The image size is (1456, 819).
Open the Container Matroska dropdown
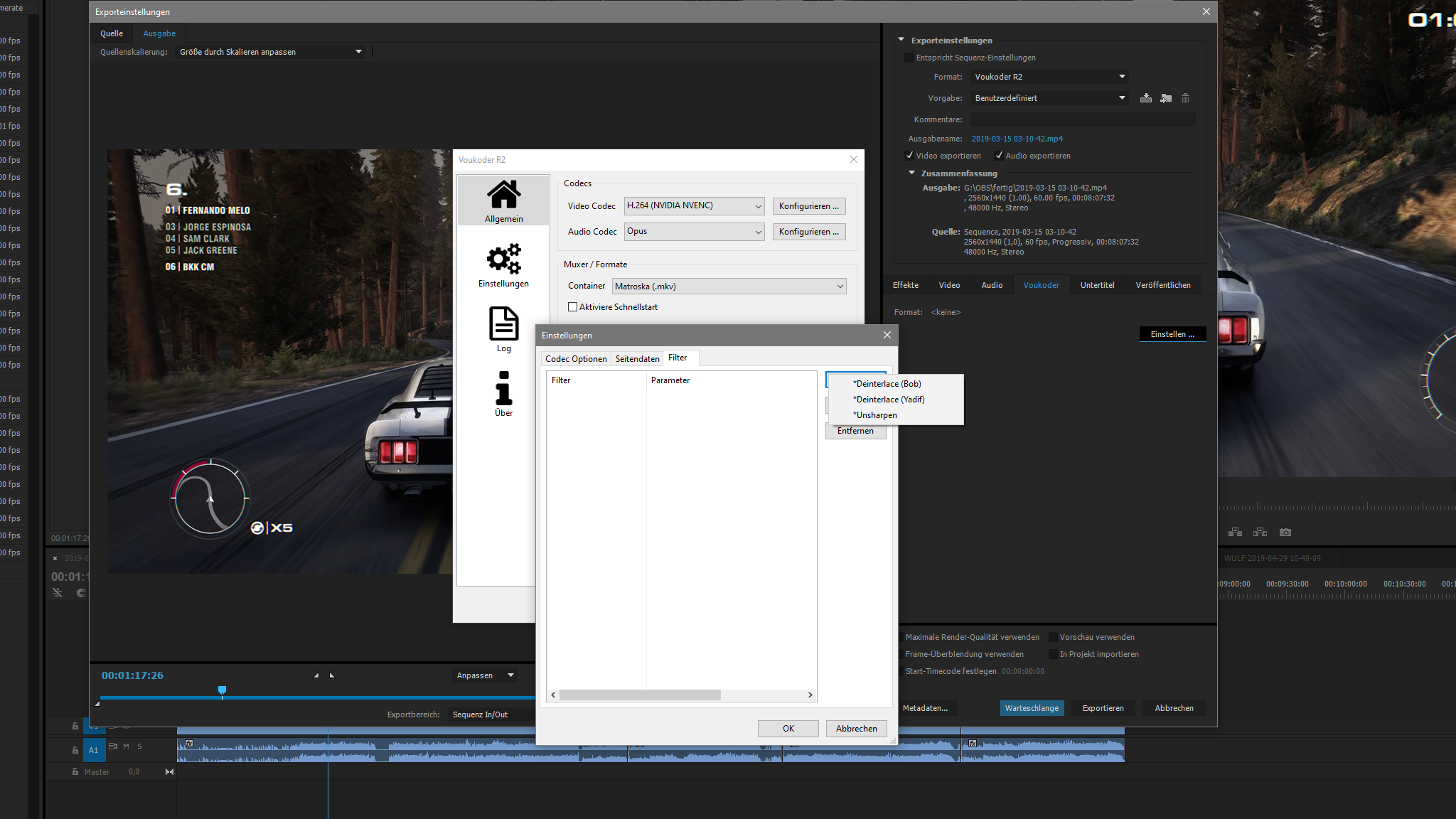click(x=729, y=287)
